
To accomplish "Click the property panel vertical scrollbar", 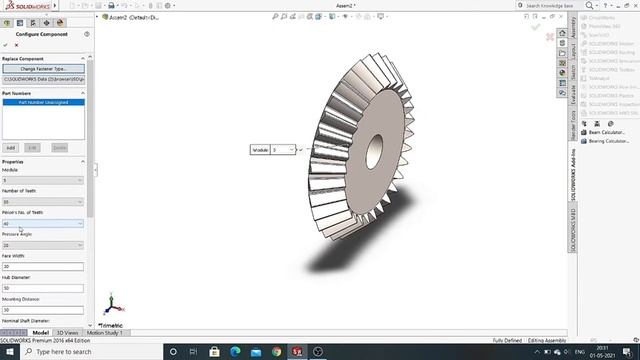I will (x=90, y=139).
